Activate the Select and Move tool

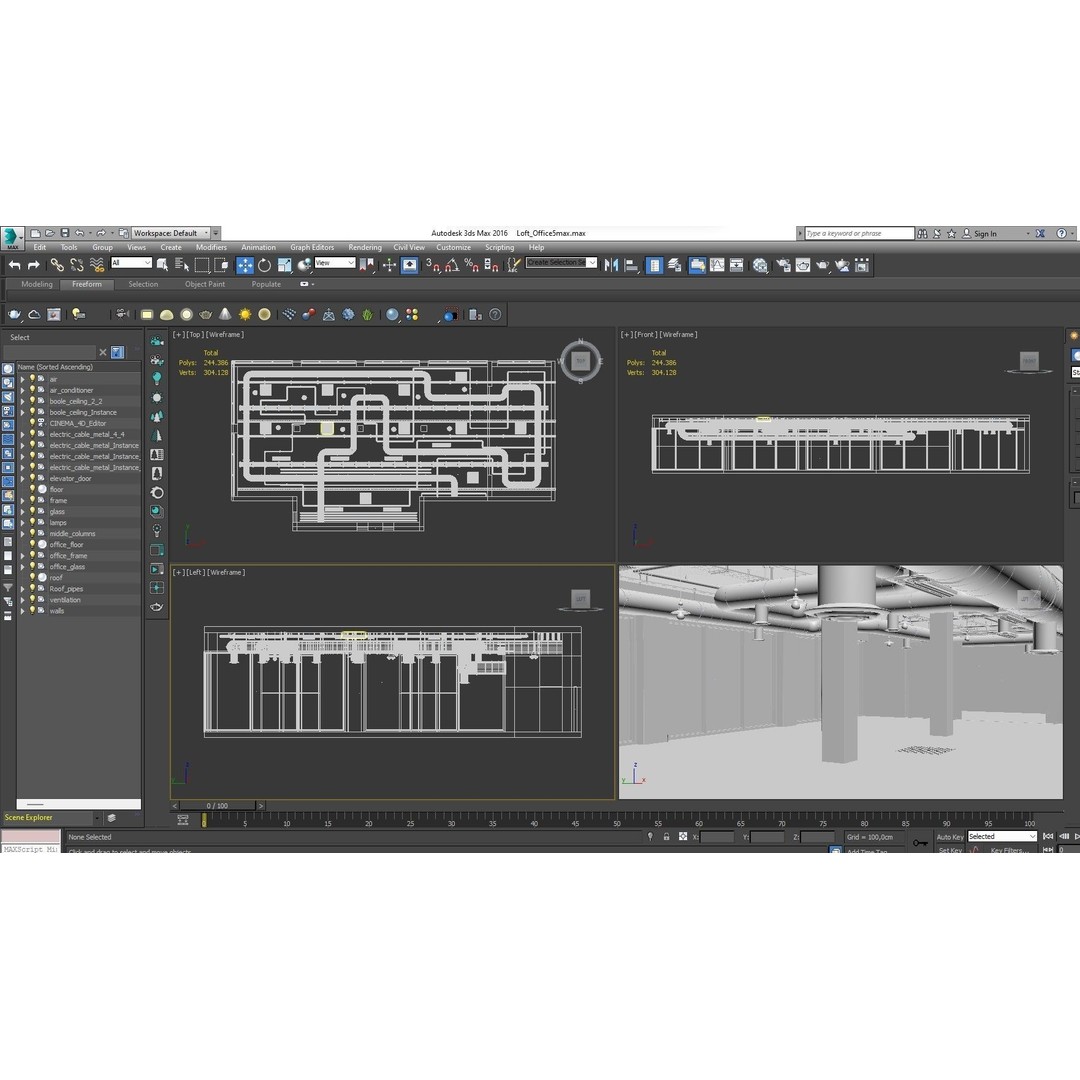click(245, 265)
